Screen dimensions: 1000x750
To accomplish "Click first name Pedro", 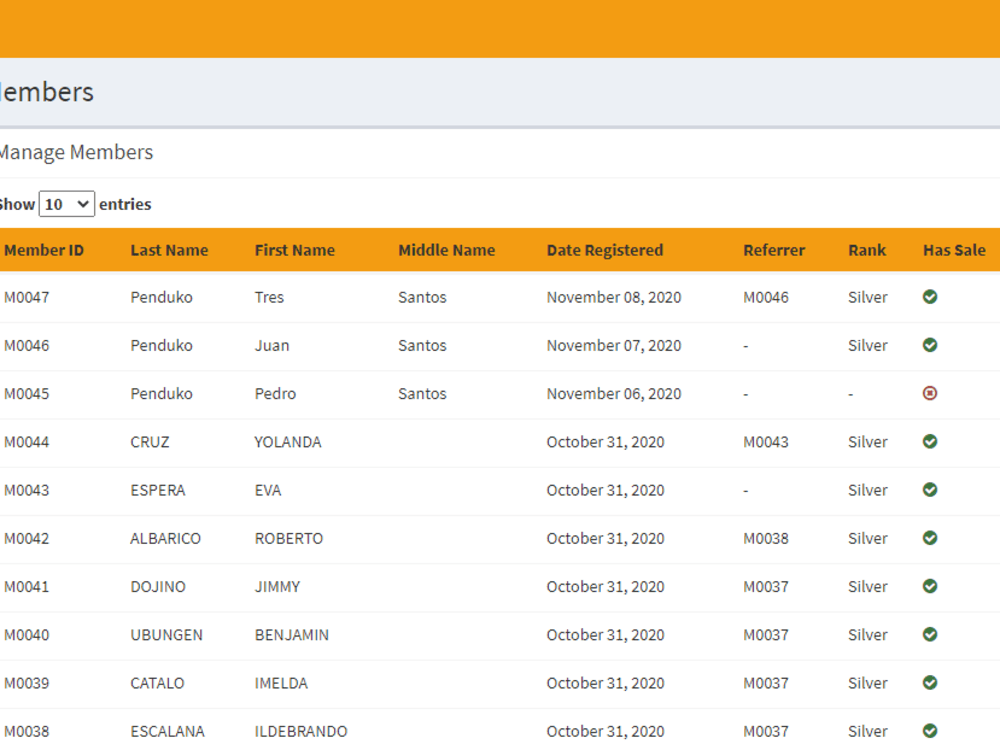I will pyautogui.click(x=276, y=393).
